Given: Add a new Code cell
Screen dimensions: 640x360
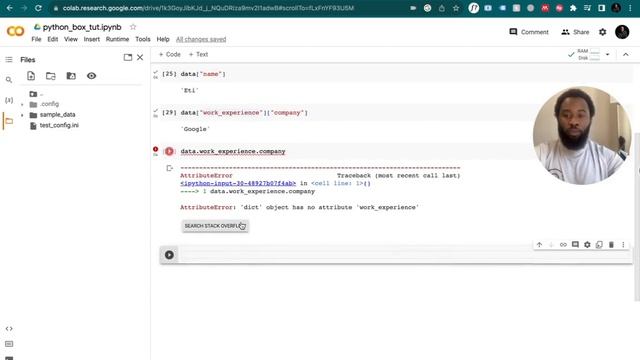Looking at the screenshot, I should [169, 54].
